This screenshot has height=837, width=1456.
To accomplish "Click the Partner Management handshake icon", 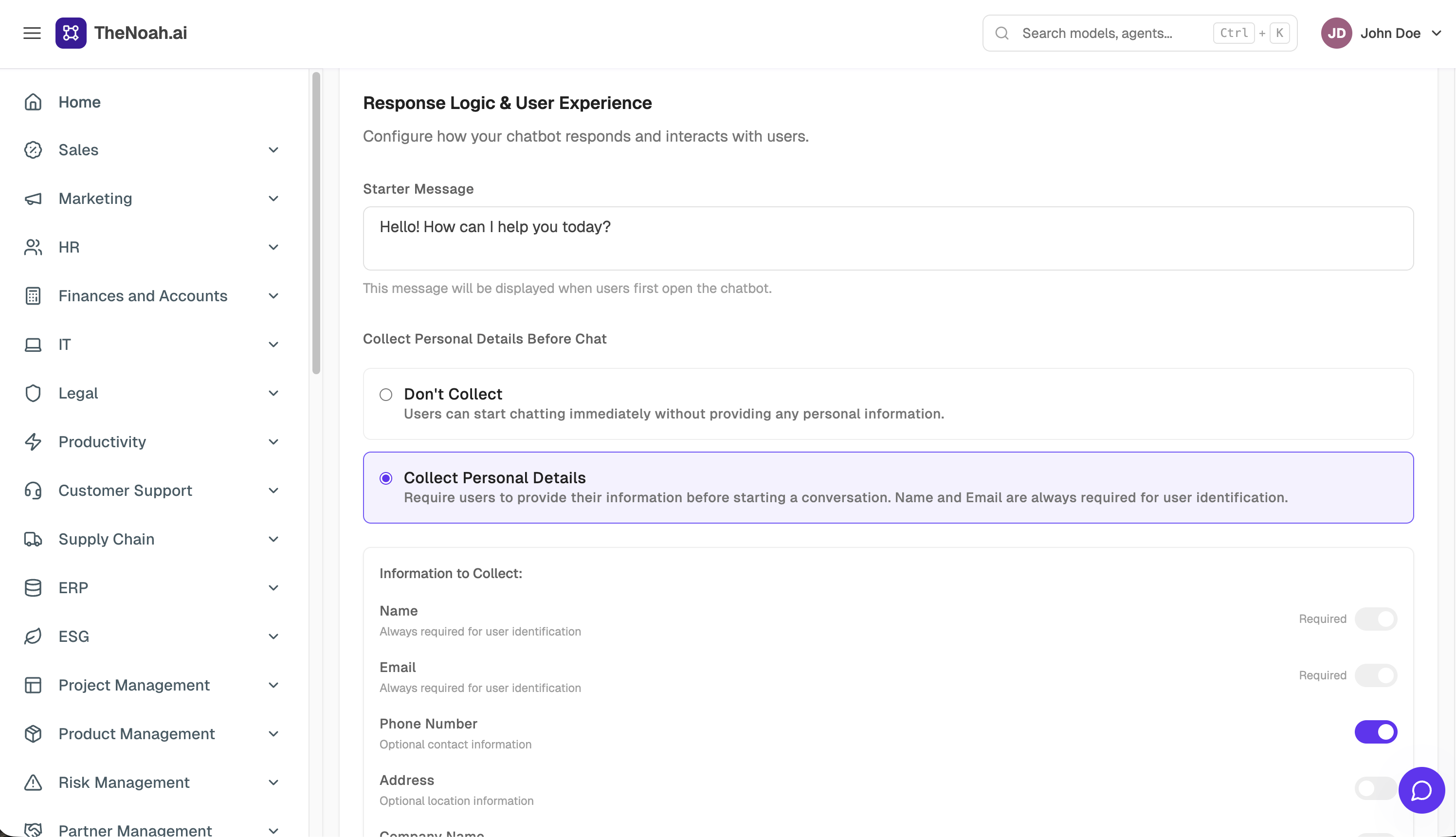I will (x=34, y=830).
